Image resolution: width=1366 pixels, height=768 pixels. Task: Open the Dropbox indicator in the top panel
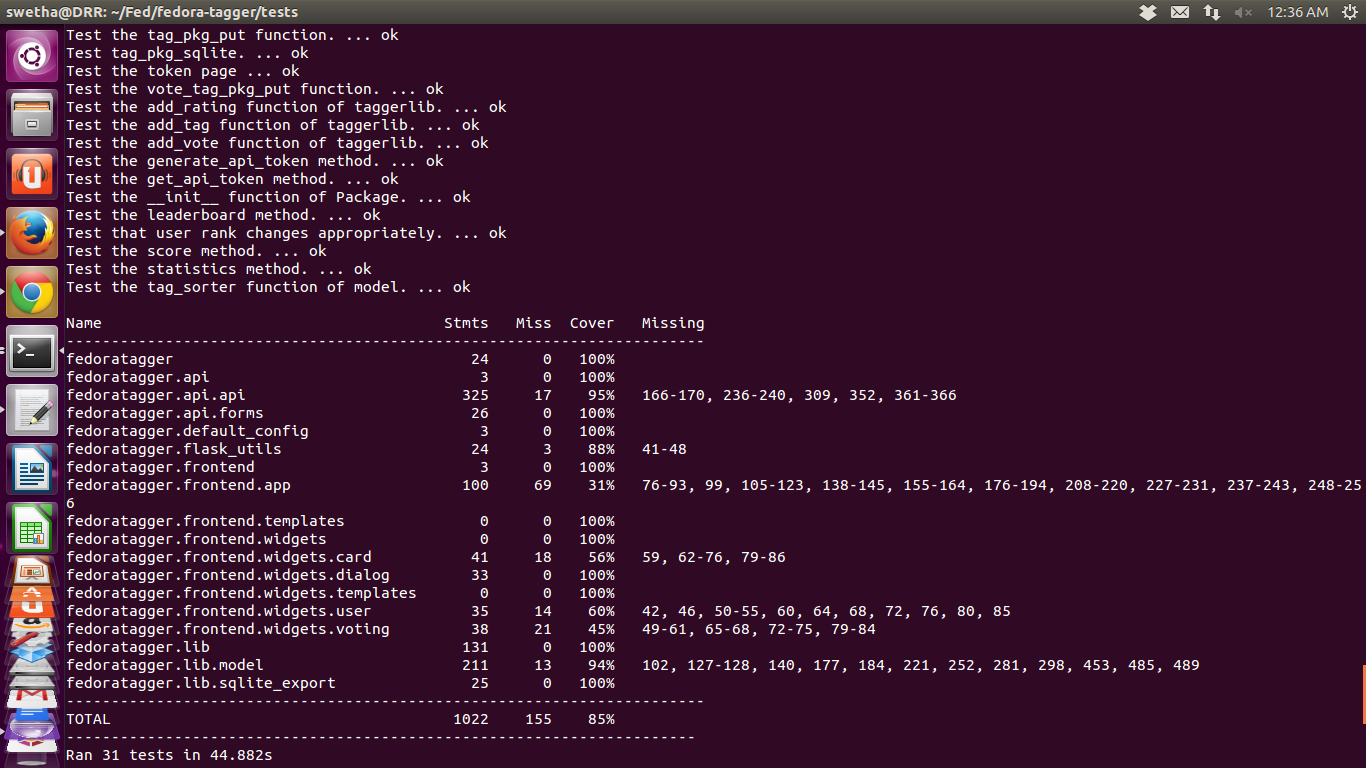coord(1148,12)
